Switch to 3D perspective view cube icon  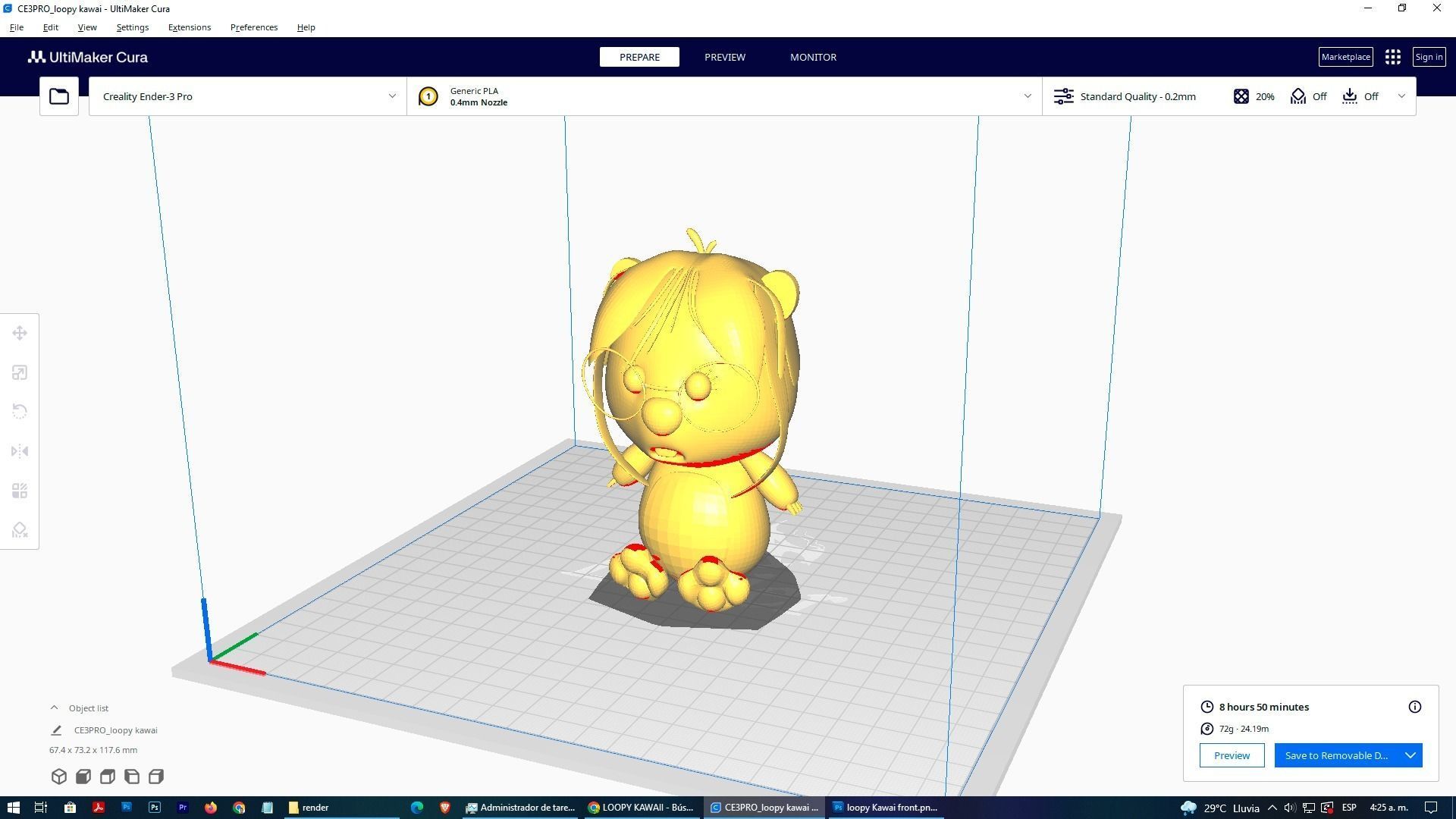pos(59,777)
